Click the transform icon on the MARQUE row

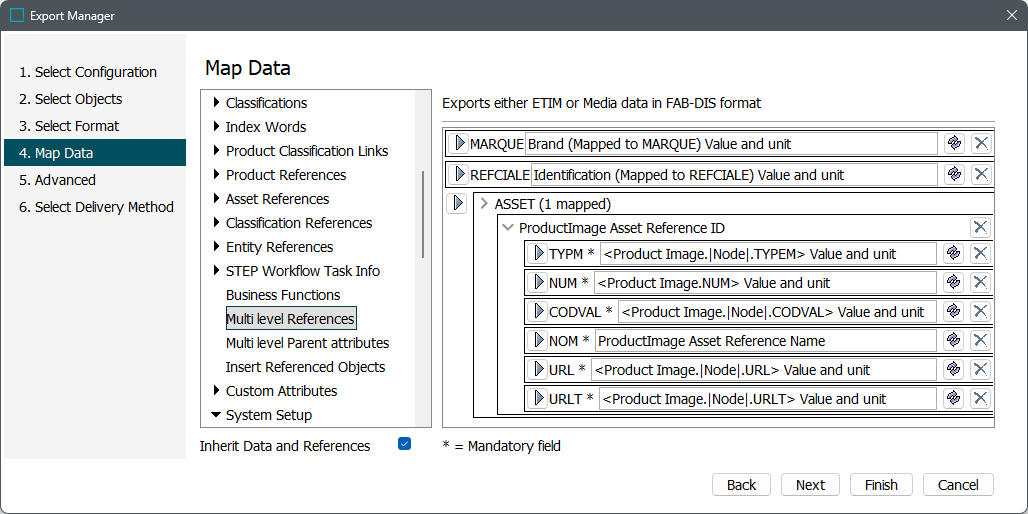point(954,143)
